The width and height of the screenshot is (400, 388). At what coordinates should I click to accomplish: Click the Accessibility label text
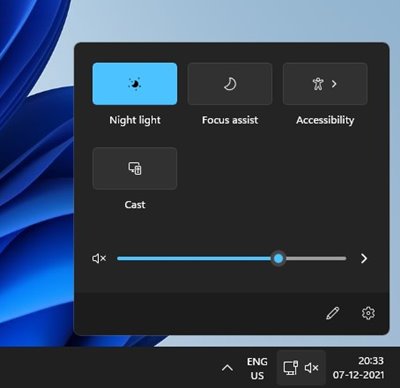tap(325, 120)
